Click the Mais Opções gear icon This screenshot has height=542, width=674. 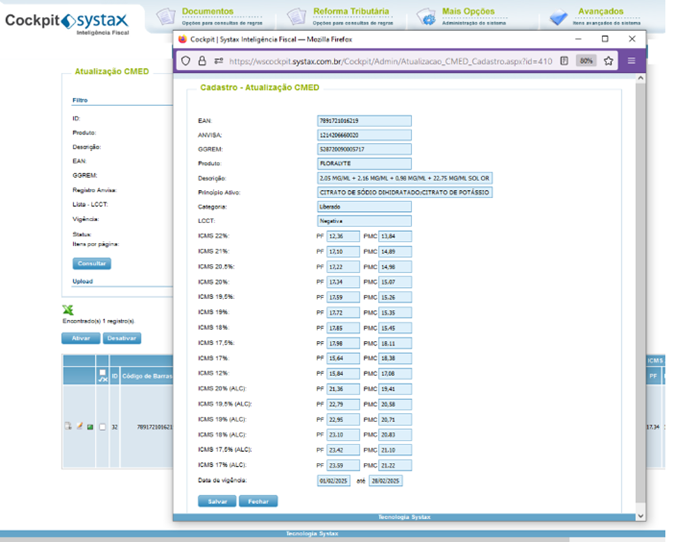point(426,17)
